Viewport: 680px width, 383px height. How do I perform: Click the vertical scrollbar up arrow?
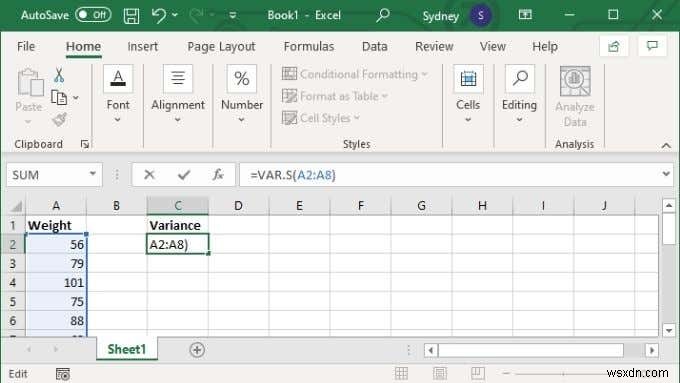click(x=669, y=205)
